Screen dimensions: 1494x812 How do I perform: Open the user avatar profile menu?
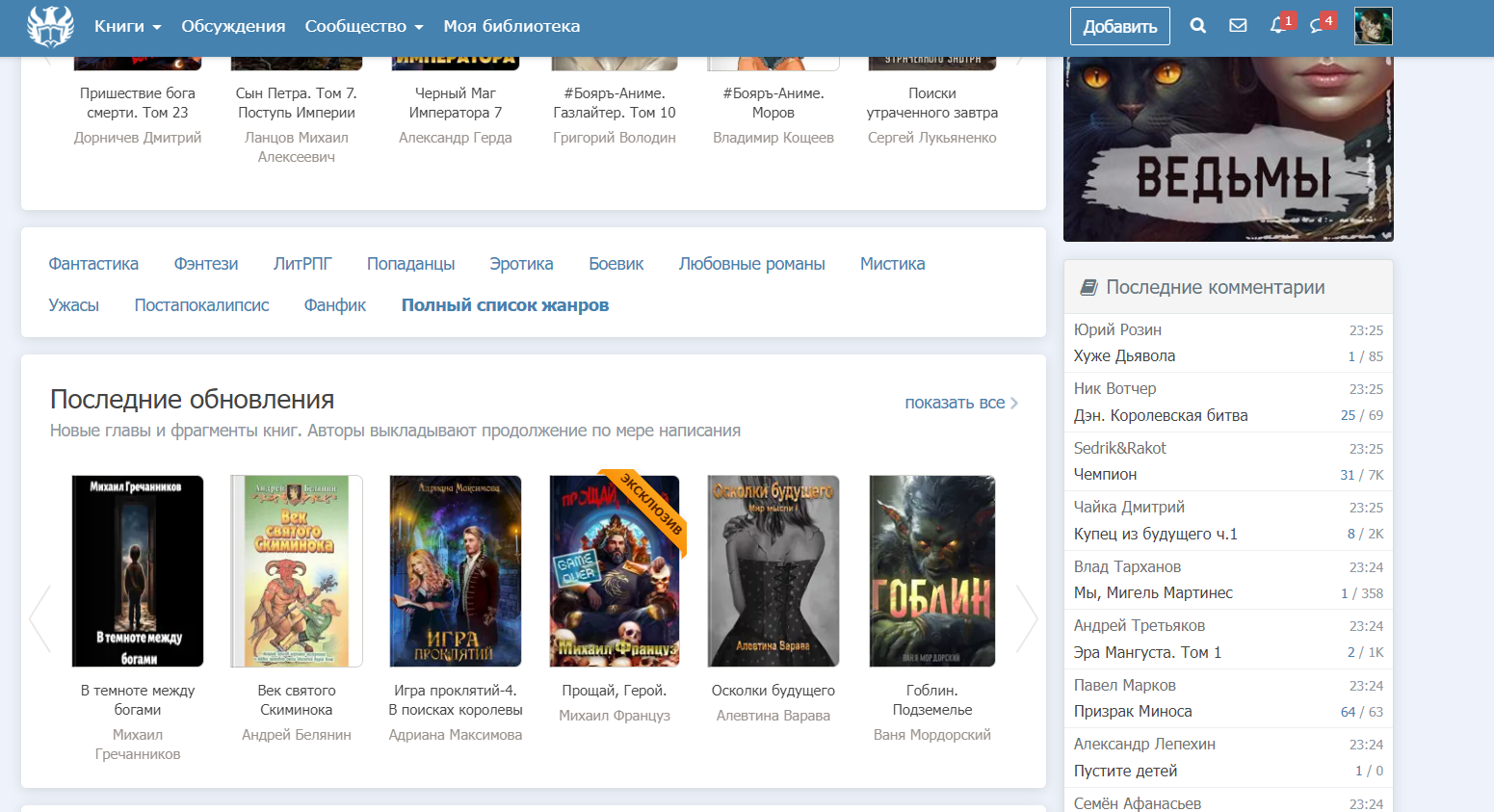click(x=1374, y=26)
